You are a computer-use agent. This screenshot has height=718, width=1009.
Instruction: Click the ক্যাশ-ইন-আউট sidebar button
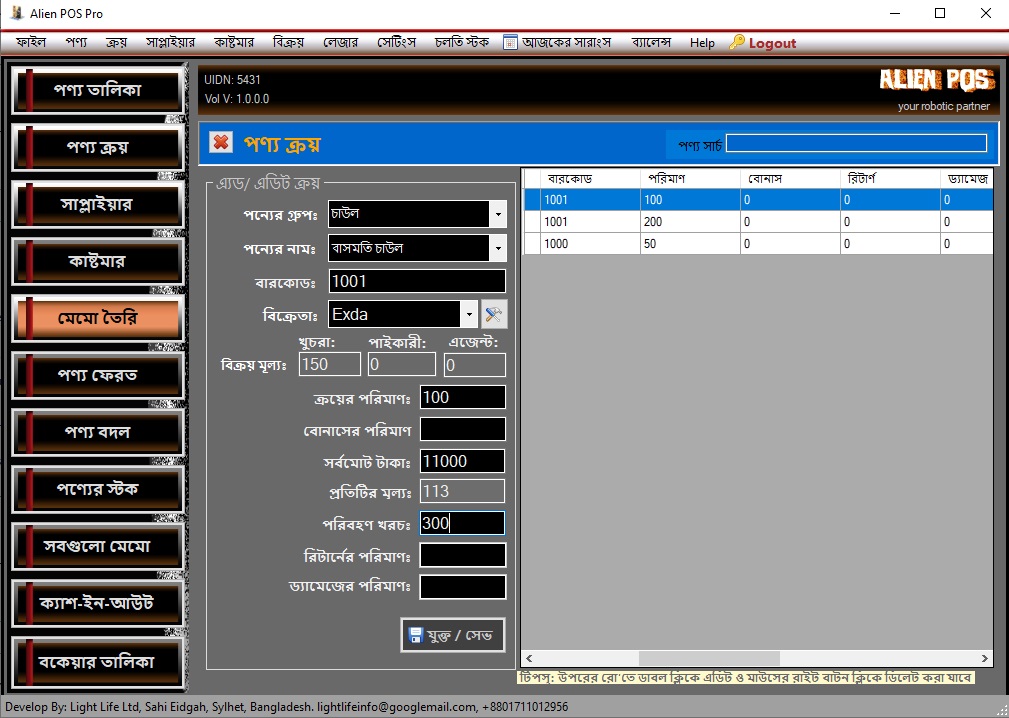(97, 603)
